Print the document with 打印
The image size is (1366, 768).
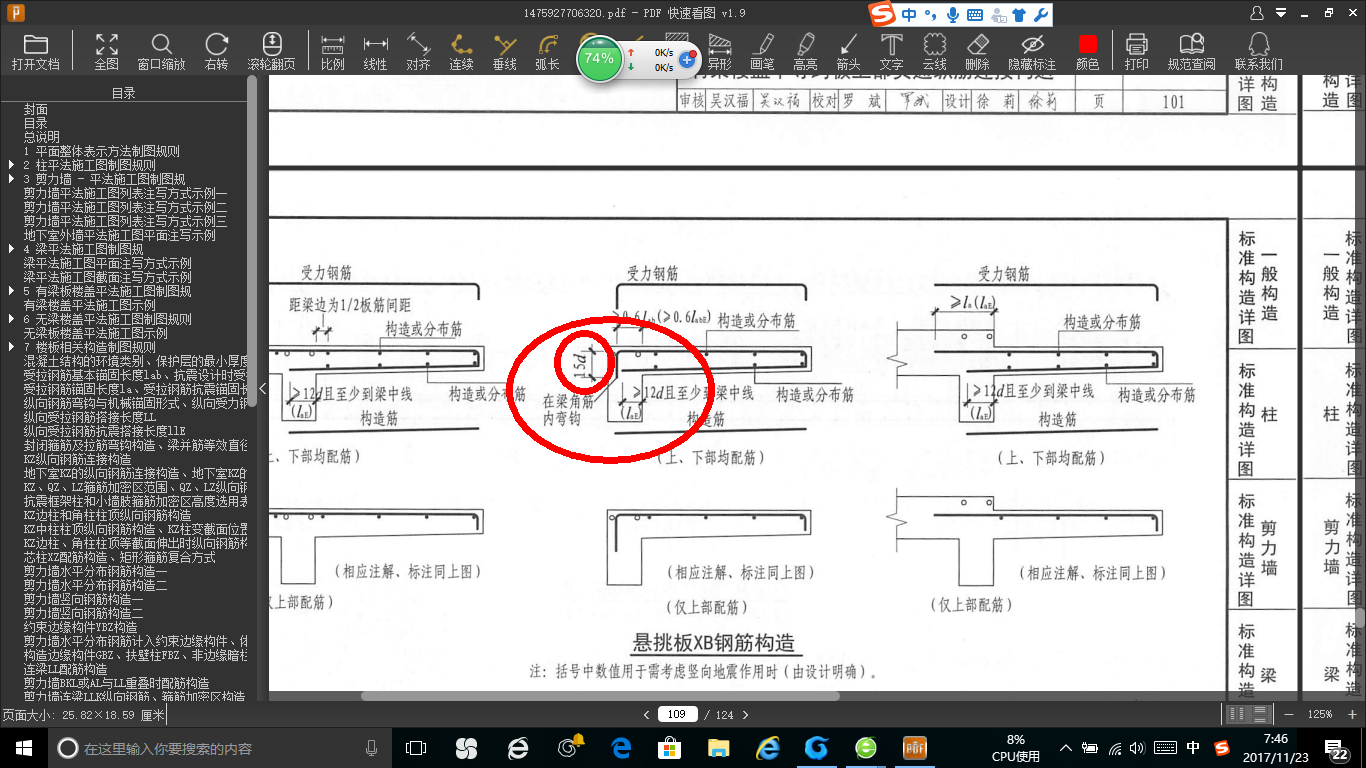click(x=1137, y=52)
